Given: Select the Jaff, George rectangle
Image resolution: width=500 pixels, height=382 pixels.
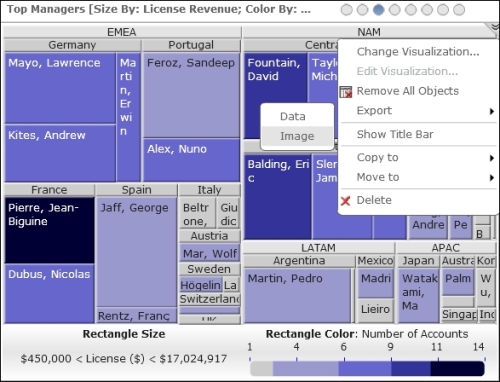Looking at the screenshot, I should pos(136,252).
